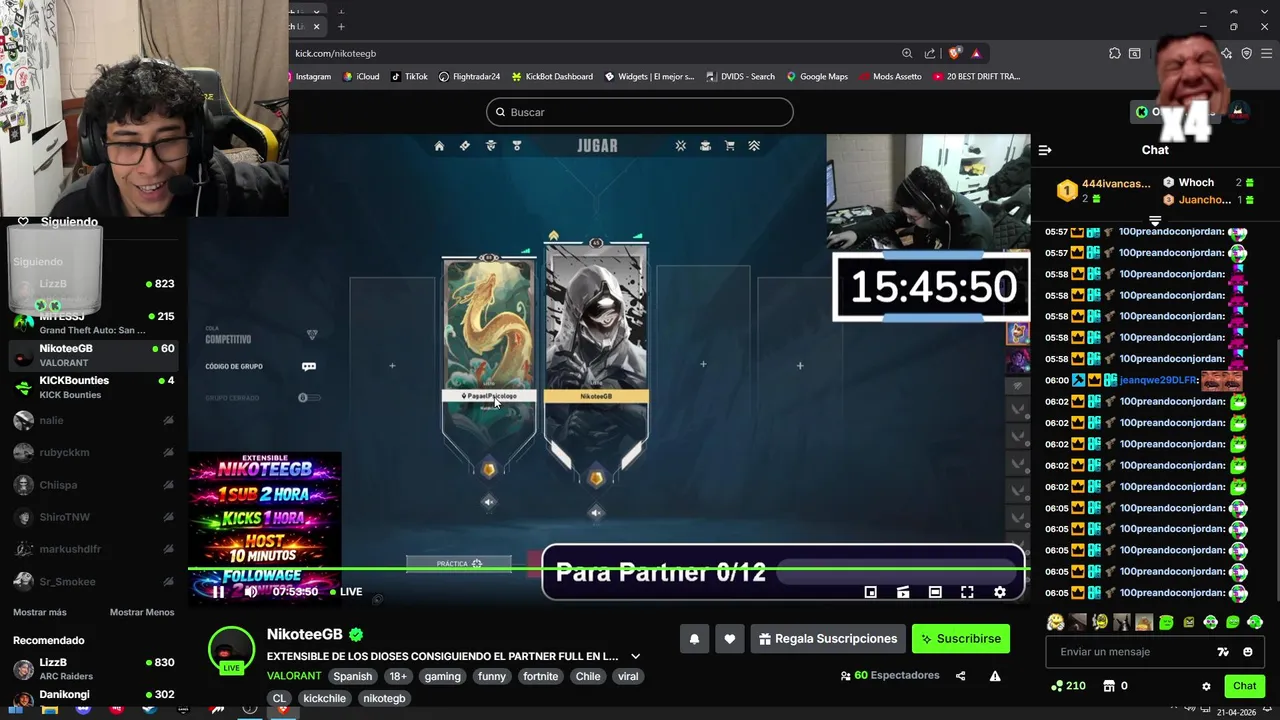The image size is (1280, 720).
Task: Pause the live stream playback
Action: (x=218, y=592)
